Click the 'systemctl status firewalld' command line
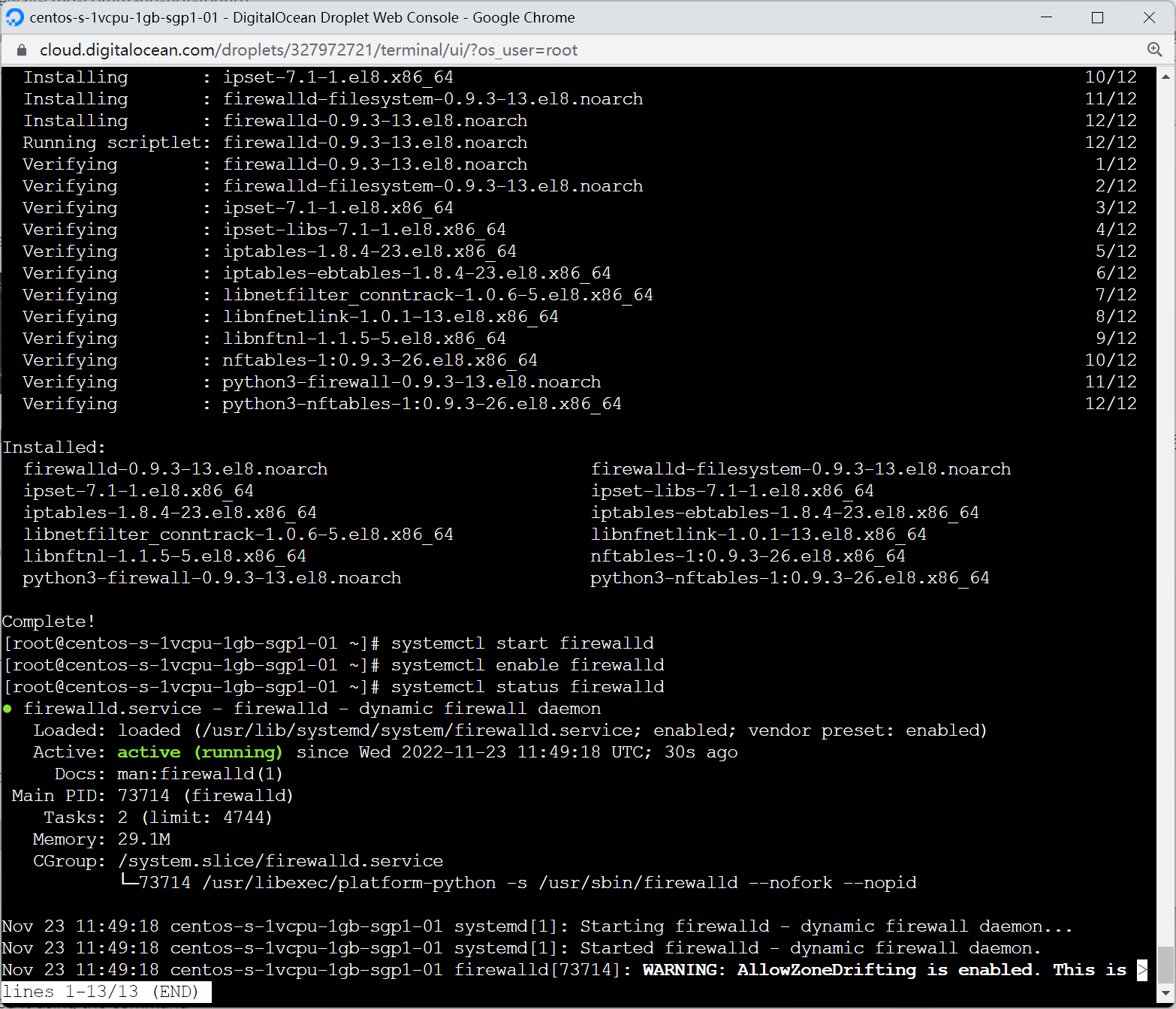This screenshot has width=1176, height=1009. pyautogui.click(x=527, y=687)
